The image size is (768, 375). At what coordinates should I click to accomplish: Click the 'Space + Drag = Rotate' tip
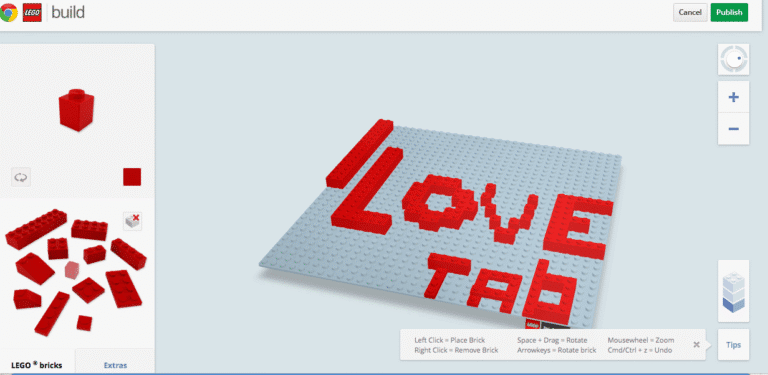(552, 340)
